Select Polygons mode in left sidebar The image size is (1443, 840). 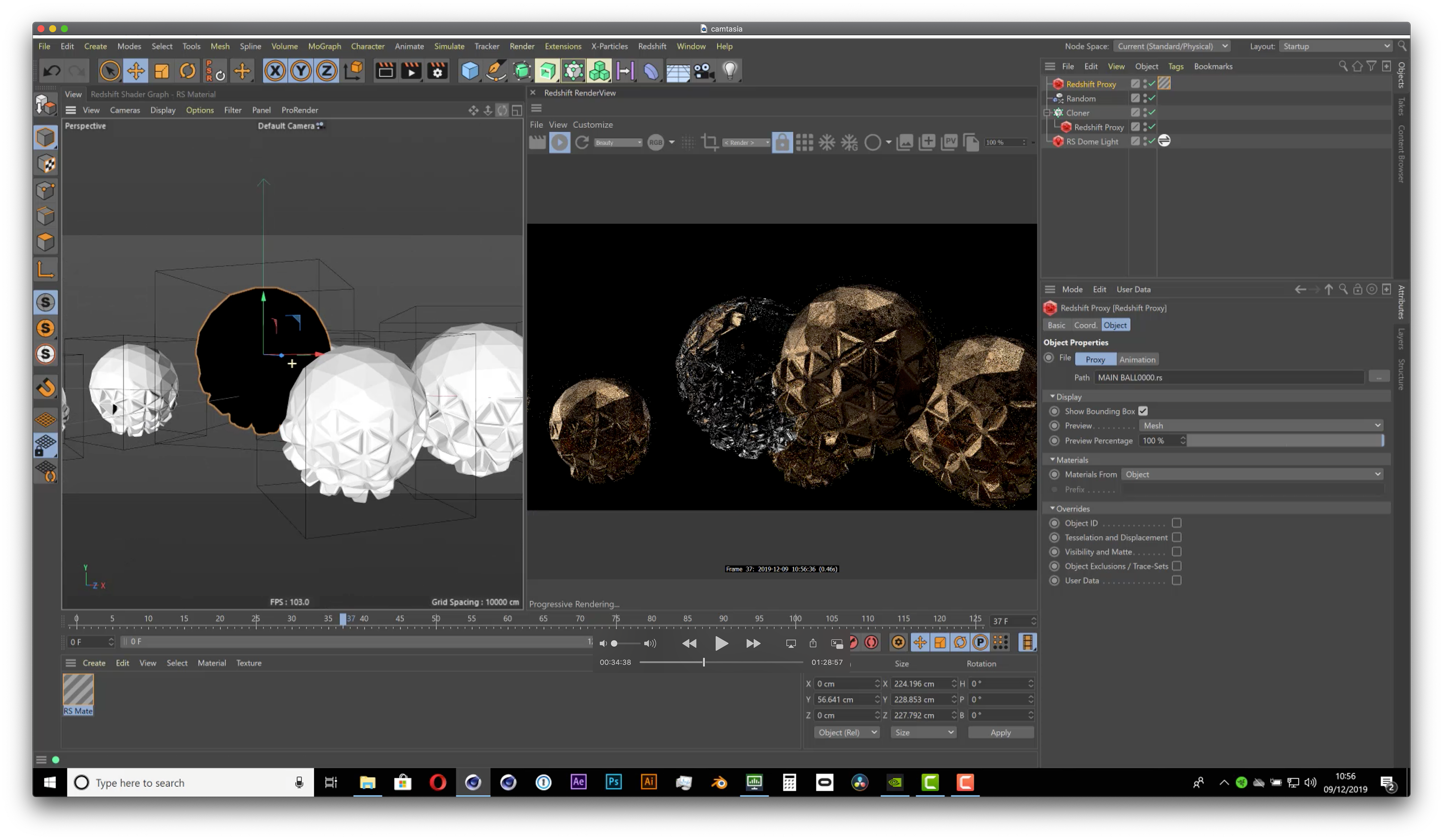point(46,242)
